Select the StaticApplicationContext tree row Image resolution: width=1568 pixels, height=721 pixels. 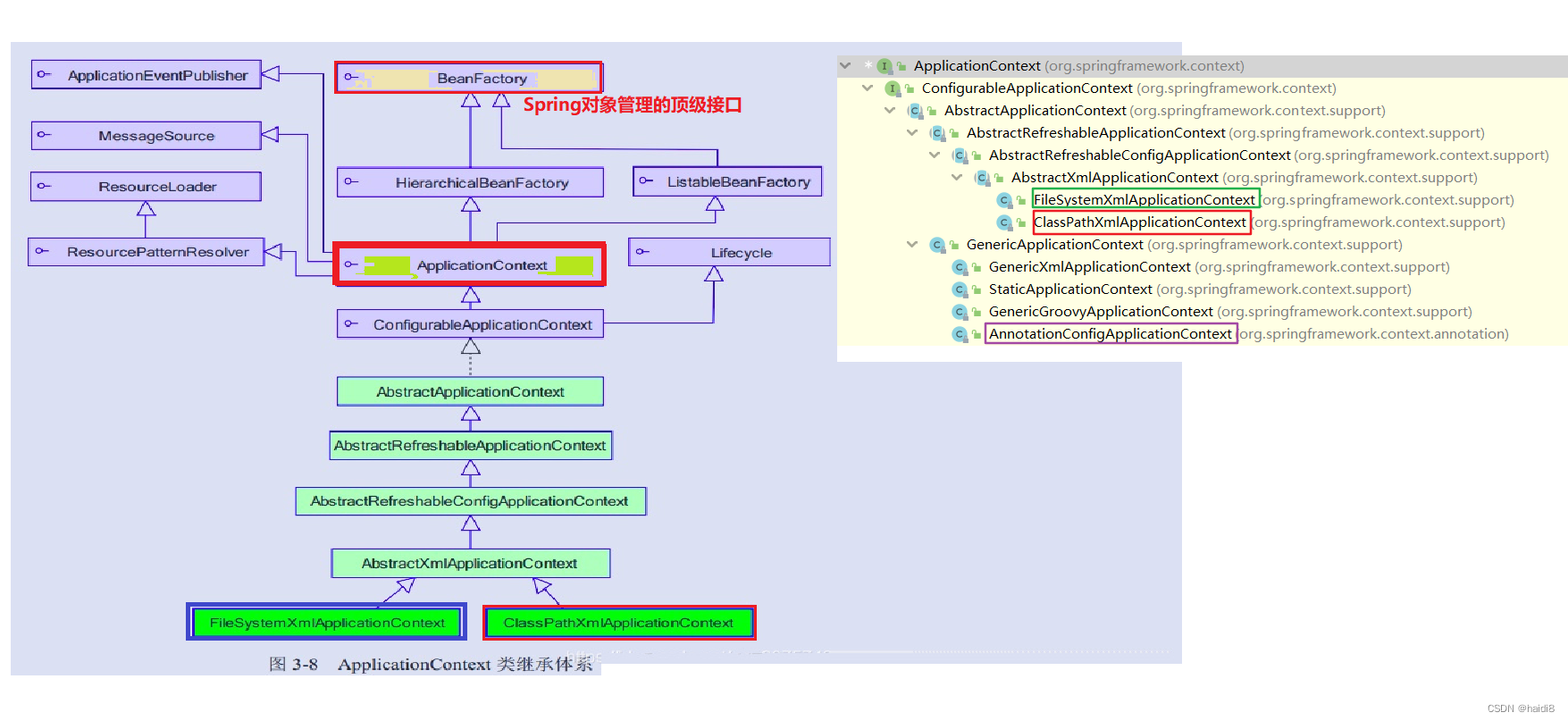tap(1203, 289)
